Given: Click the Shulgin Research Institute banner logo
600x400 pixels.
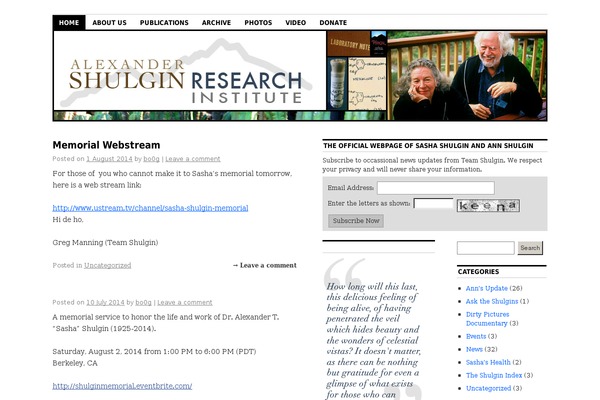Looking at the screenshot, I should point(190,71).
